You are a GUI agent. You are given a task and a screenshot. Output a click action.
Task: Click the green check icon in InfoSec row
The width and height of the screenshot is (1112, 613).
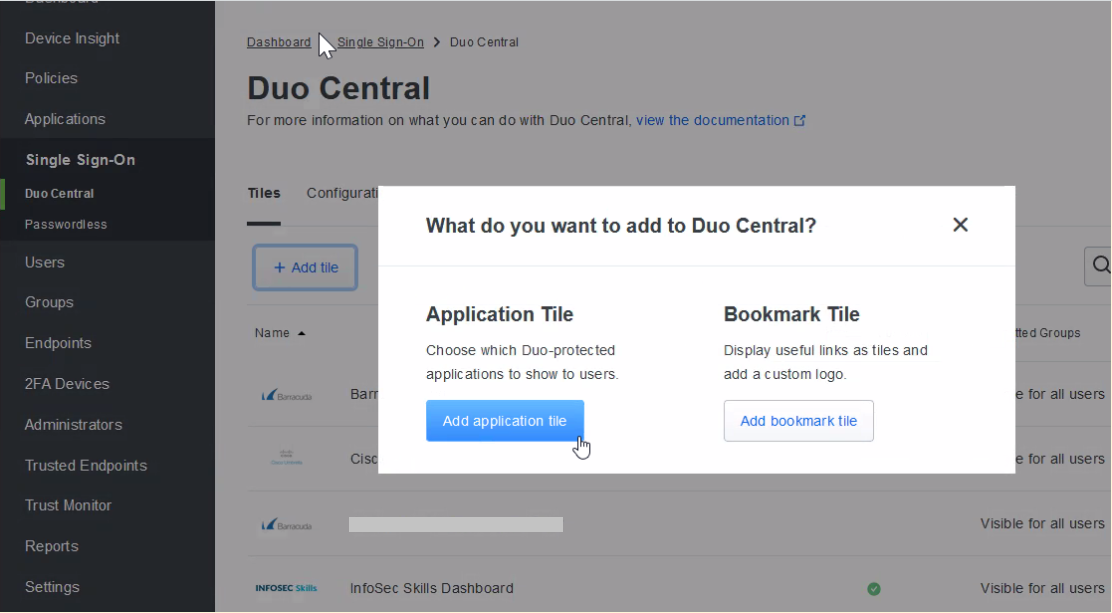[x=874, y=589]
